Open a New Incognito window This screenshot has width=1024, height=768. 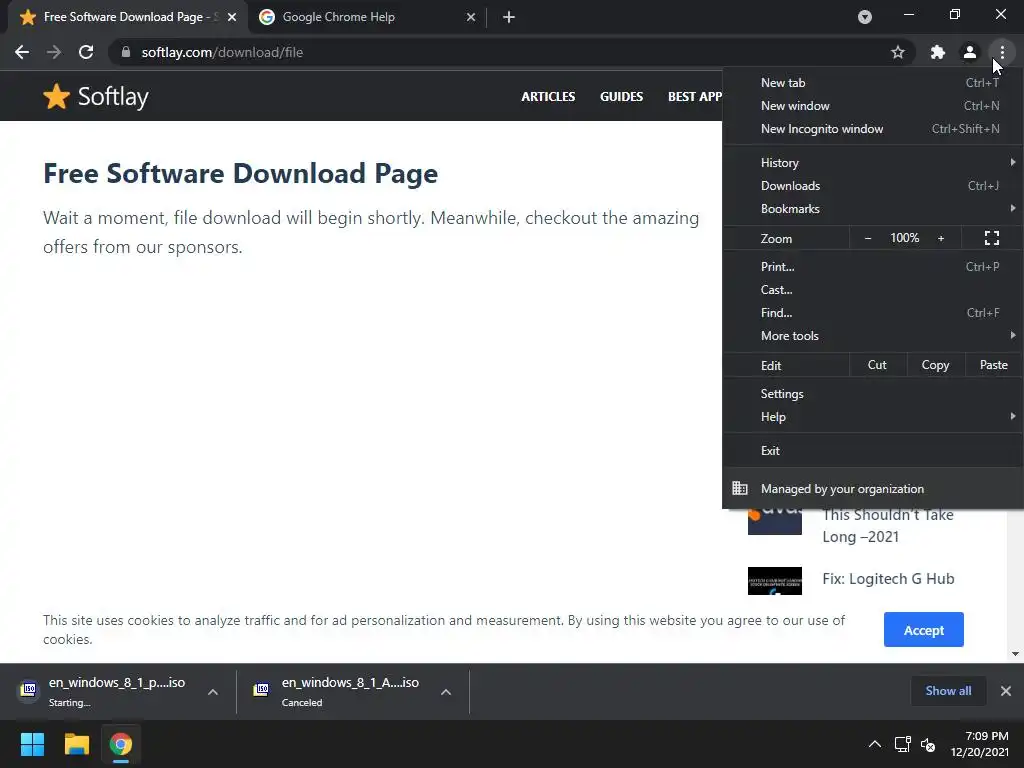[872, 129]
